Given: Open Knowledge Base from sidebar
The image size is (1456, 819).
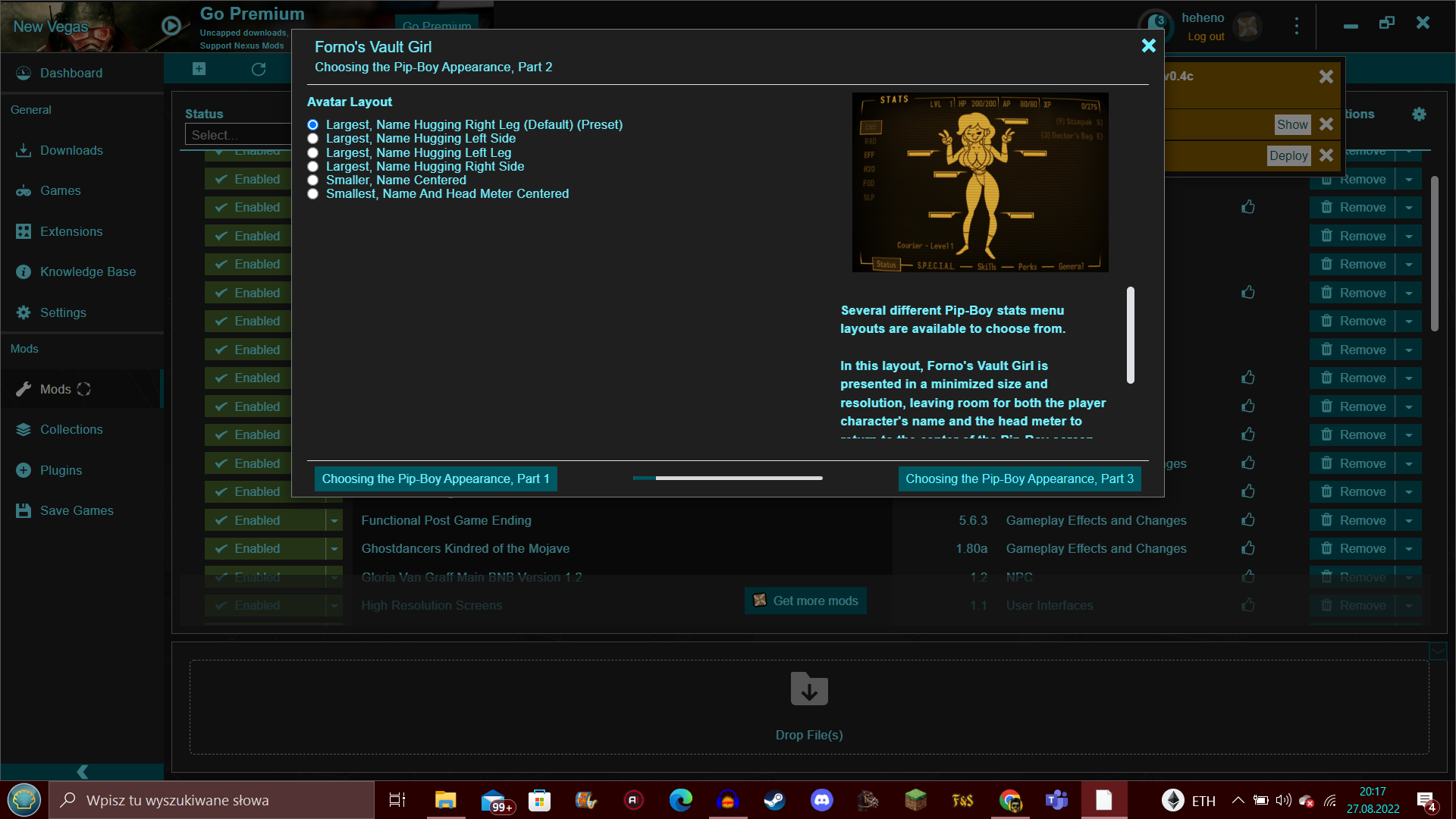Looking at the screenshot, I should click(88, 271).
